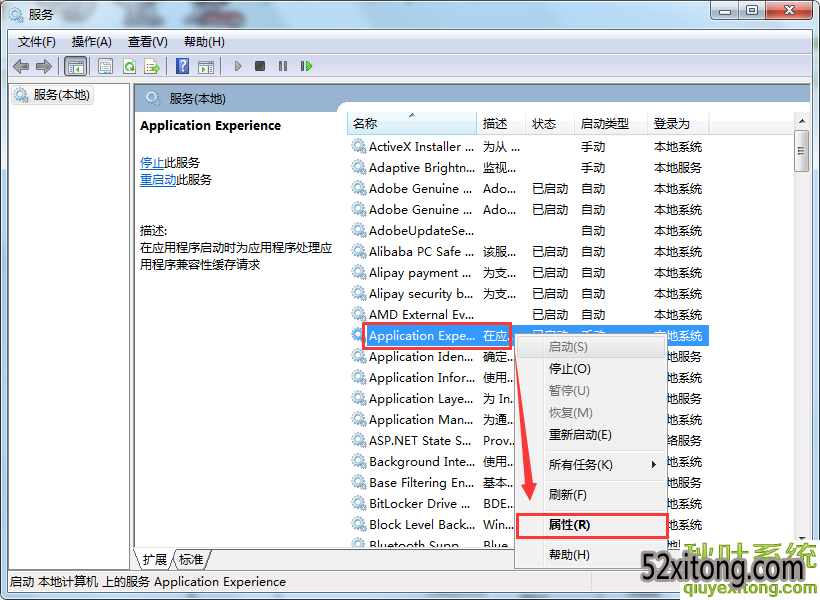Select the AdobeUpdateService gear icon

coord(359,230)
